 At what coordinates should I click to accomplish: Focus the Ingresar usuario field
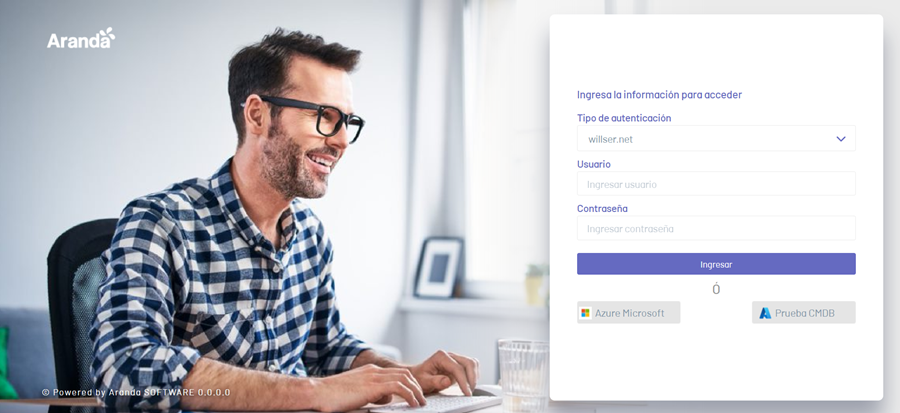716,184
